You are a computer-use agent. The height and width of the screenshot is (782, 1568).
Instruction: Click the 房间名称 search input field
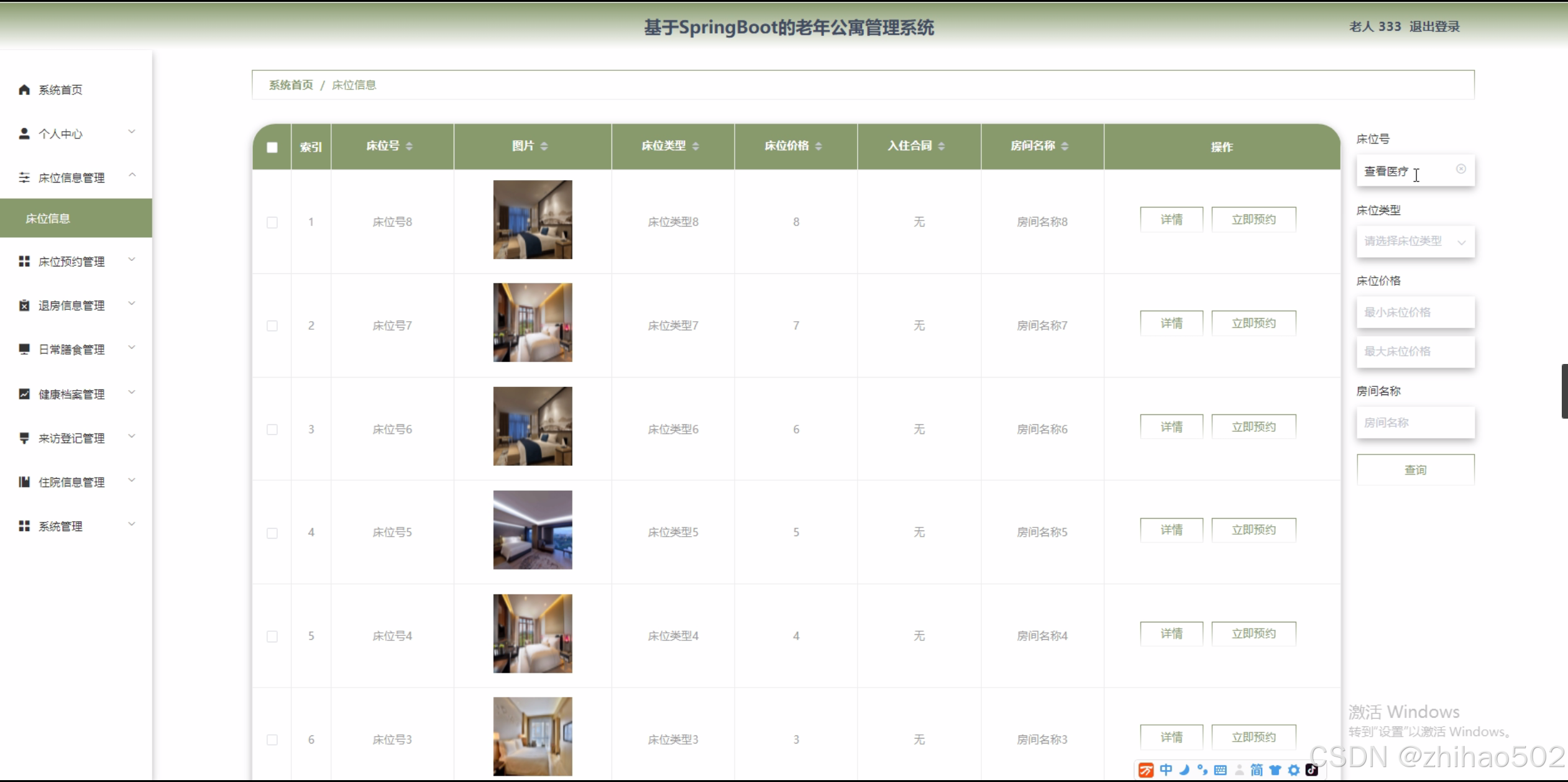click(x=1415, y=423)
